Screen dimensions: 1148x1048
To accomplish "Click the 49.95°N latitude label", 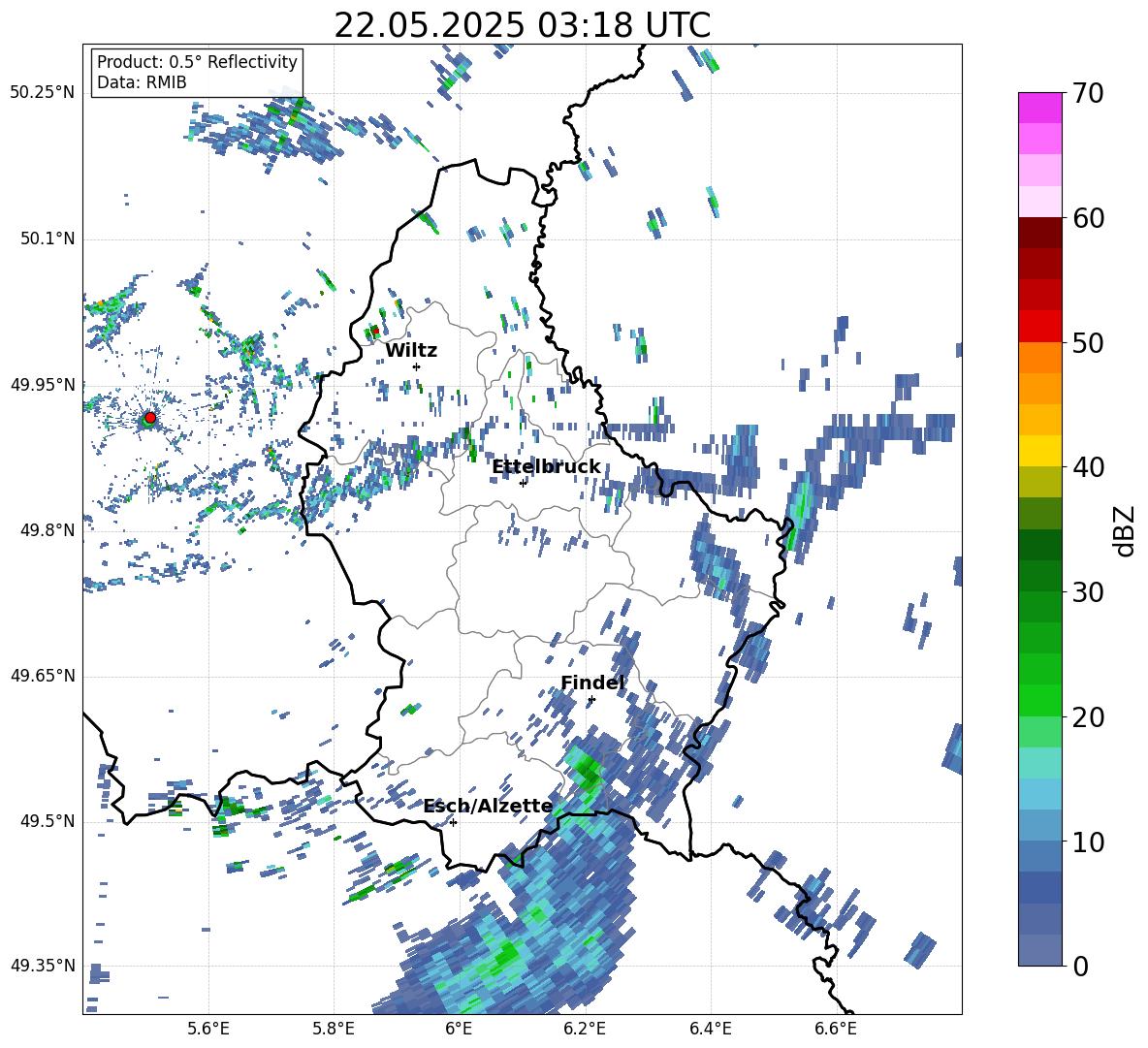I will [43, 385].
